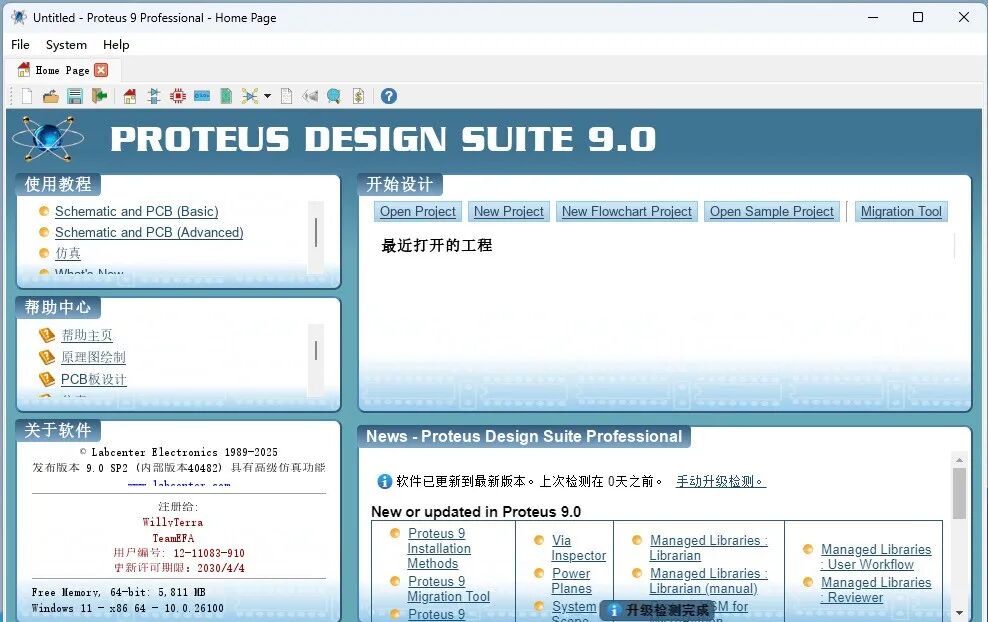
Task: Click the Proteus application icon in title bar
Action: coord(20,17)
